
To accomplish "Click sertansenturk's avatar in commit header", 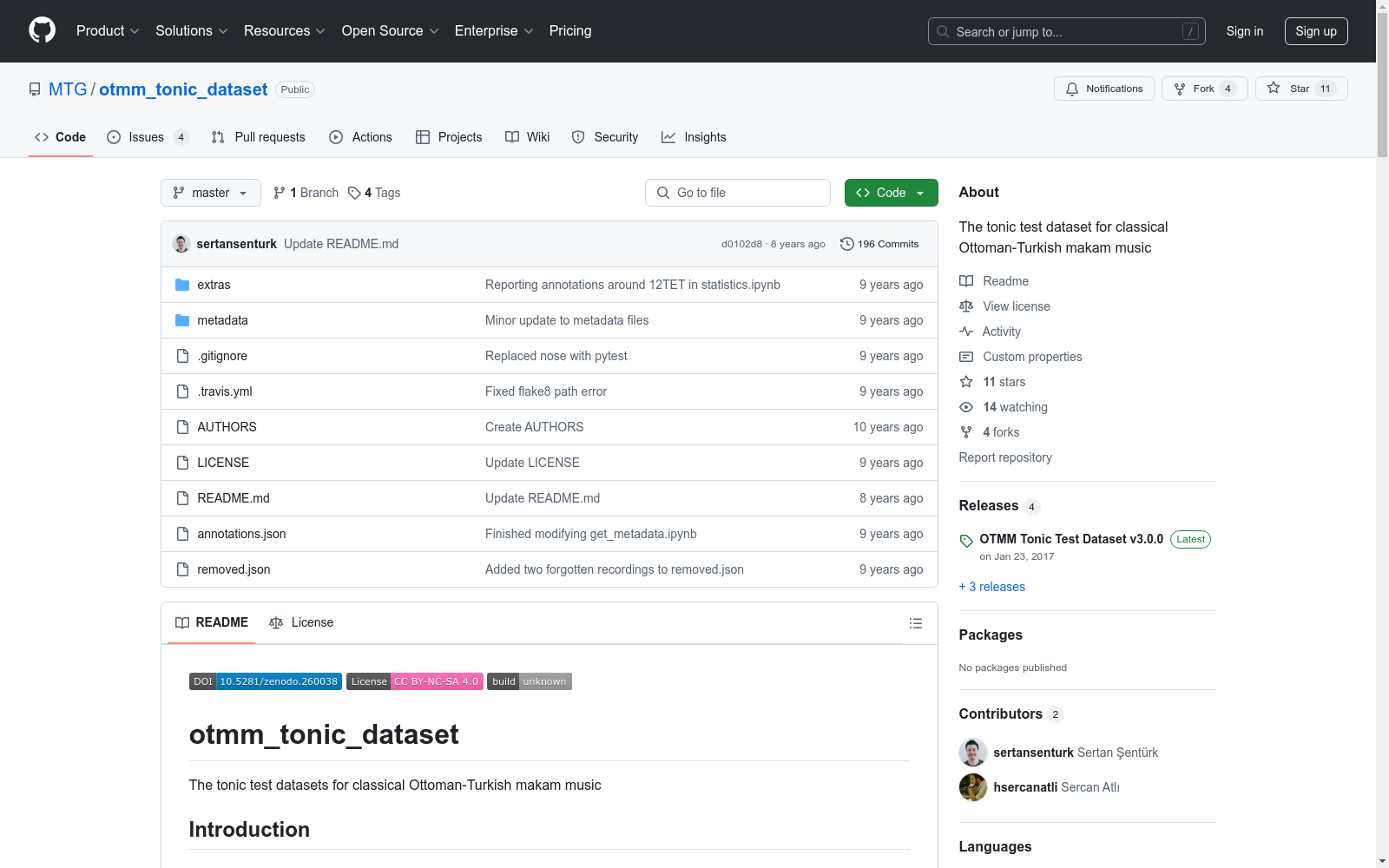I will 181,244.
